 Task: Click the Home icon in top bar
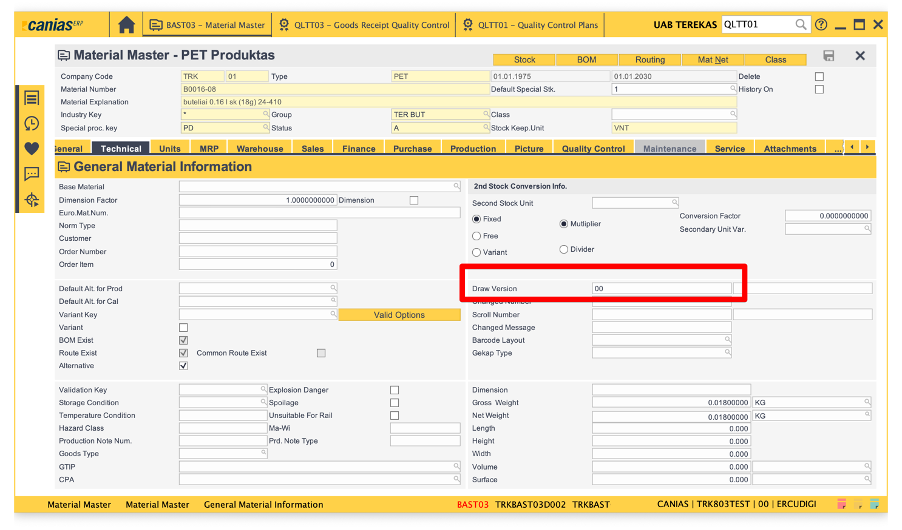(126, 25)
